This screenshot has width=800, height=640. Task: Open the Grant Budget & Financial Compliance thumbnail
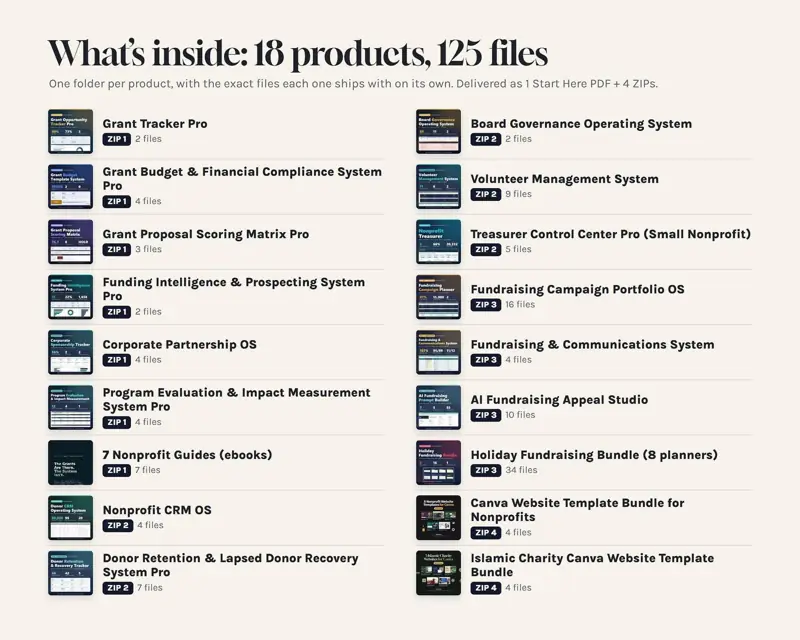point(70,186)
